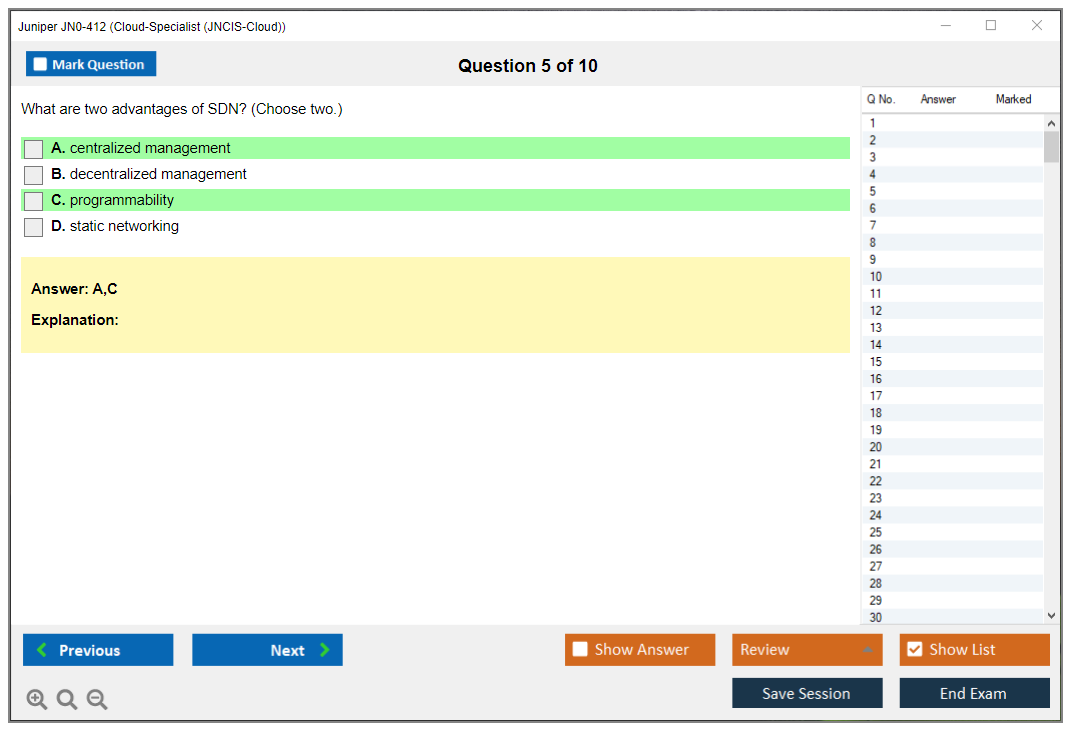Click the zoom in magnifier icon
1075x735 pixels.
37,700
